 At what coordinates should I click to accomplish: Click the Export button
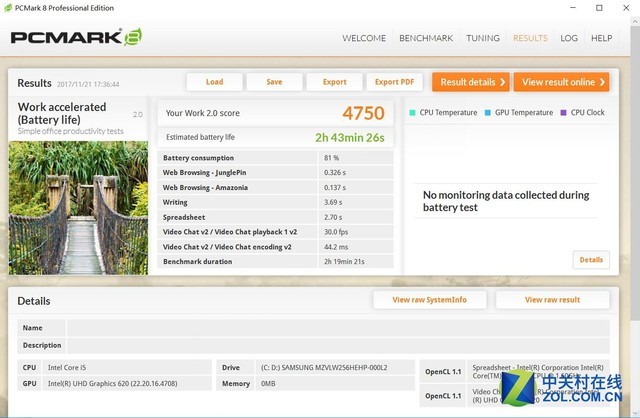(334, 82)
